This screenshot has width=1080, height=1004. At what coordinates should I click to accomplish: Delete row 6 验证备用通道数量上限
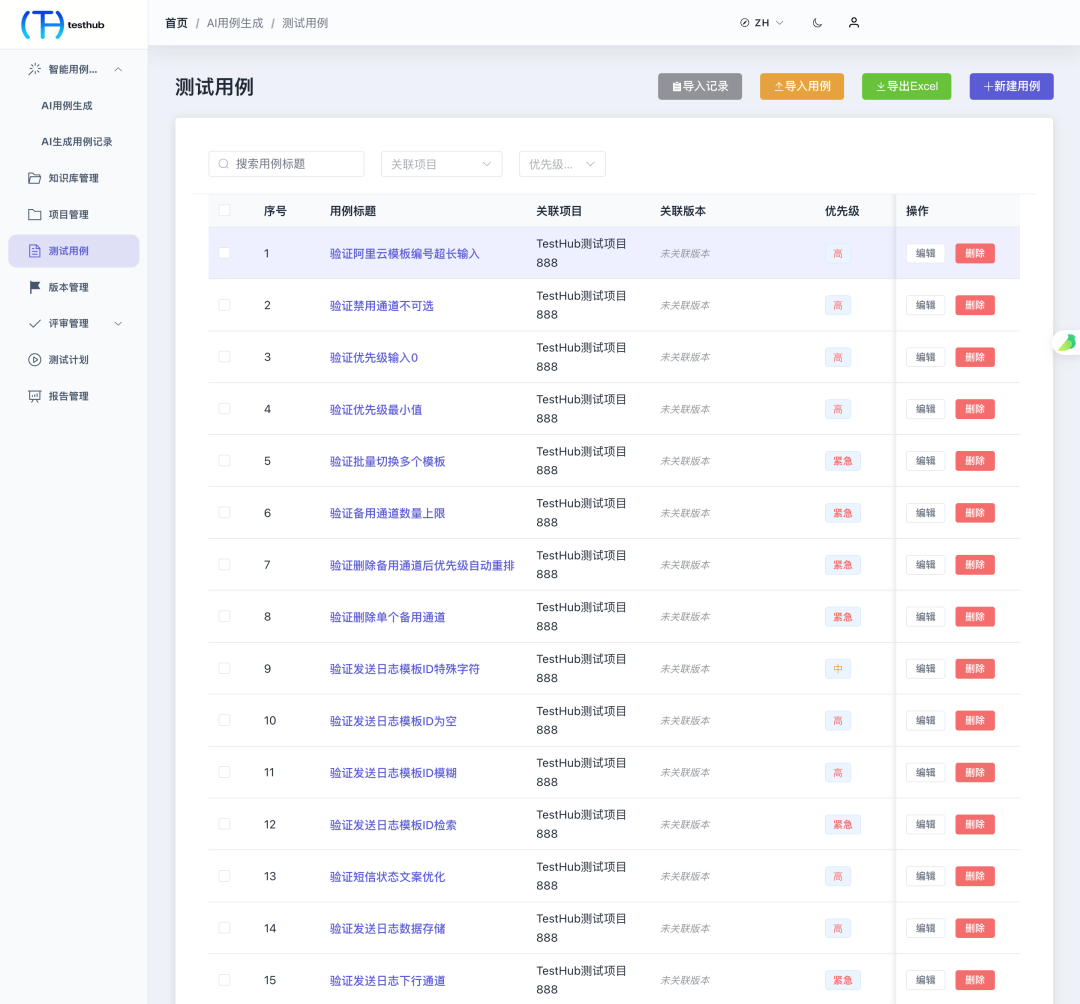click(x=975, y=513)
